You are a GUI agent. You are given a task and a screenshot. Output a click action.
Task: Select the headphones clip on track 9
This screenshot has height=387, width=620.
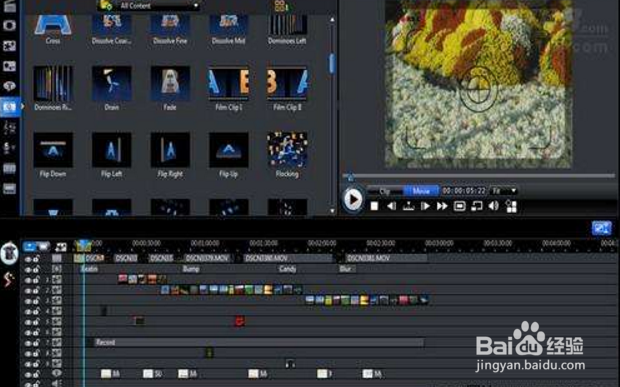(x=290, y=363)
